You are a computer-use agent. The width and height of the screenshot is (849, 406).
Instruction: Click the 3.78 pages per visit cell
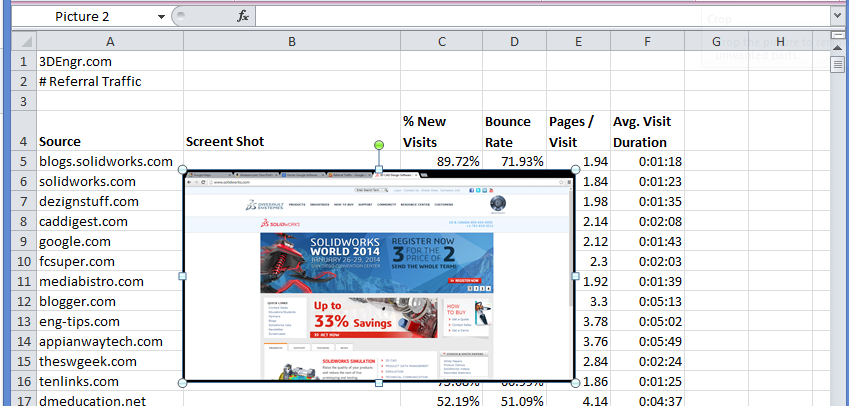tap(593, 322)
